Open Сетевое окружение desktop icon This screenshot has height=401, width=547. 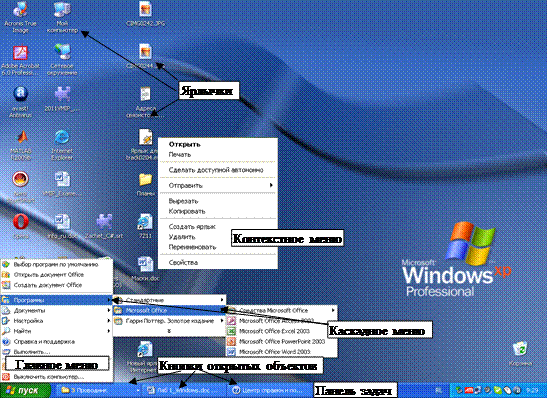click(x=62, y=52)
